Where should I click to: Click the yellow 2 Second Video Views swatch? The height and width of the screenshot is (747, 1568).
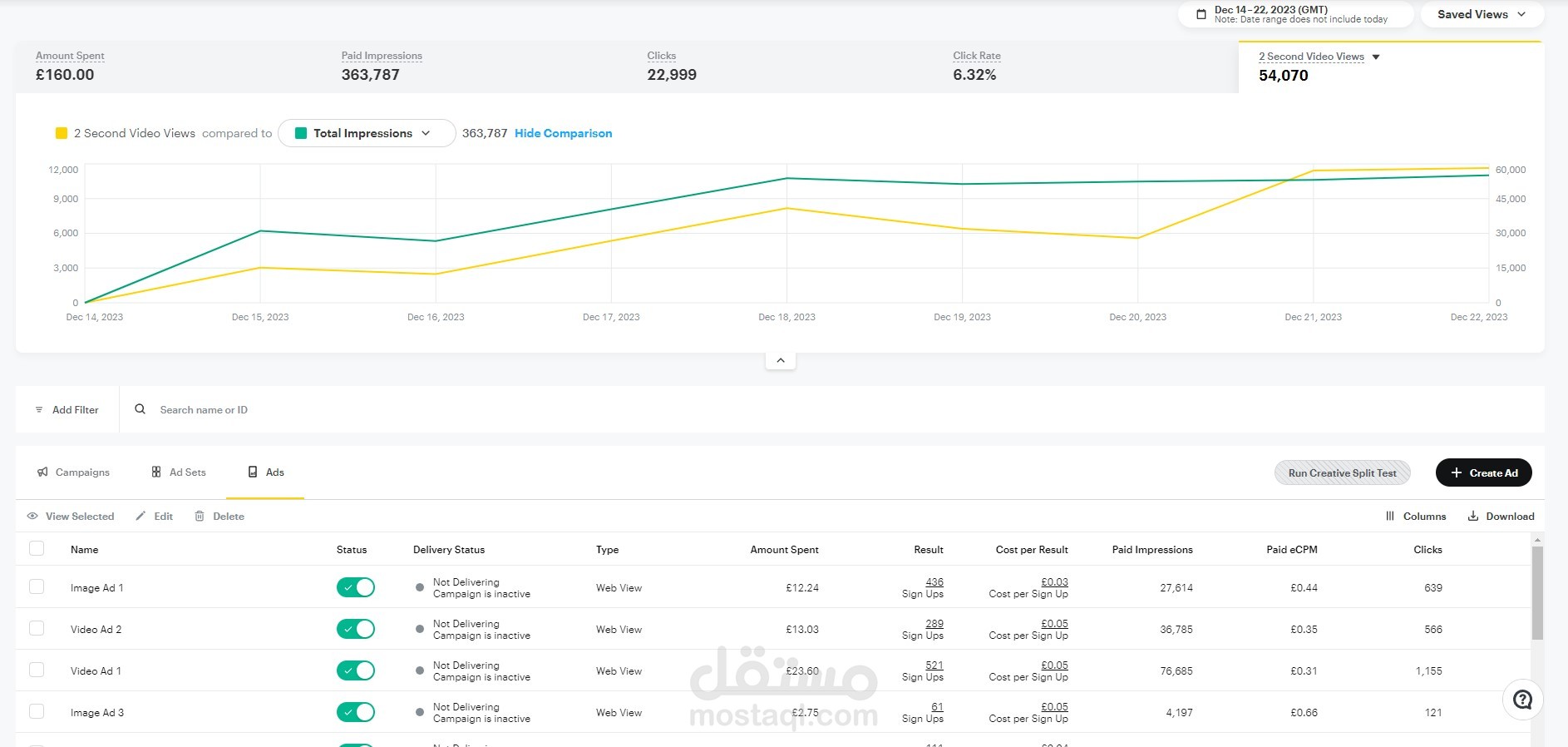62,133
